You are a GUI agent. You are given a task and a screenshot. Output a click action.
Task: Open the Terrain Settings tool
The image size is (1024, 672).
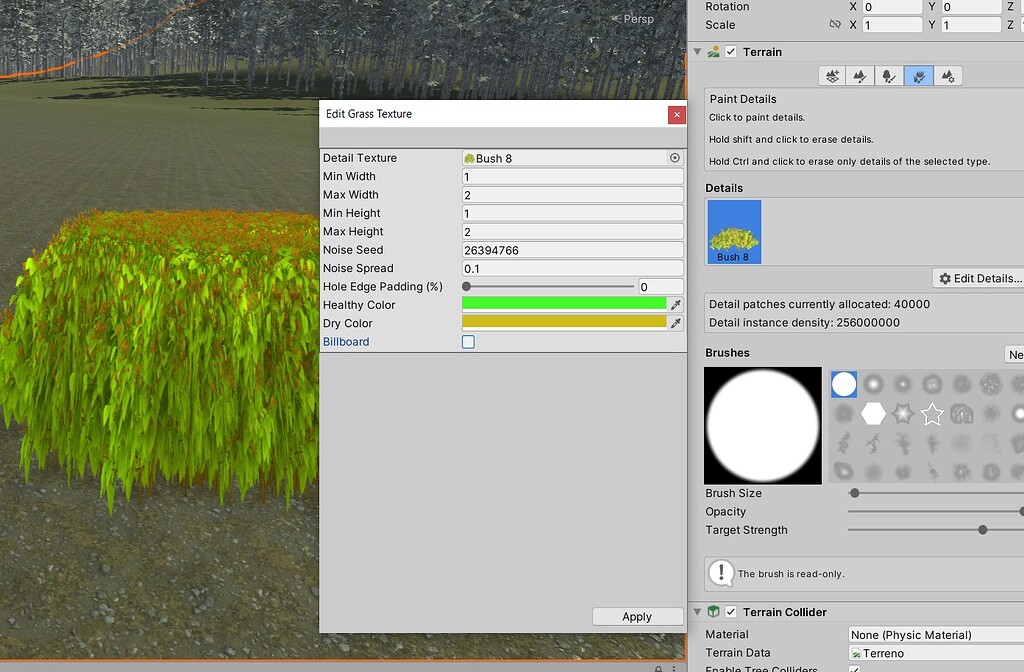pos(948,75)
